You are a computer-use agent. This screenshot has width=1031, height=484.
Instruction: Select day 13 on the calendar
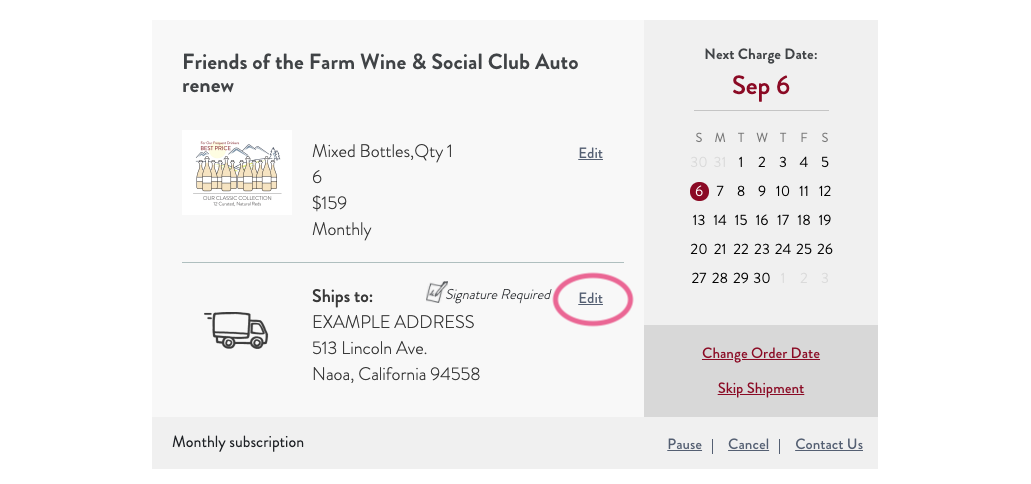(698, 220)
